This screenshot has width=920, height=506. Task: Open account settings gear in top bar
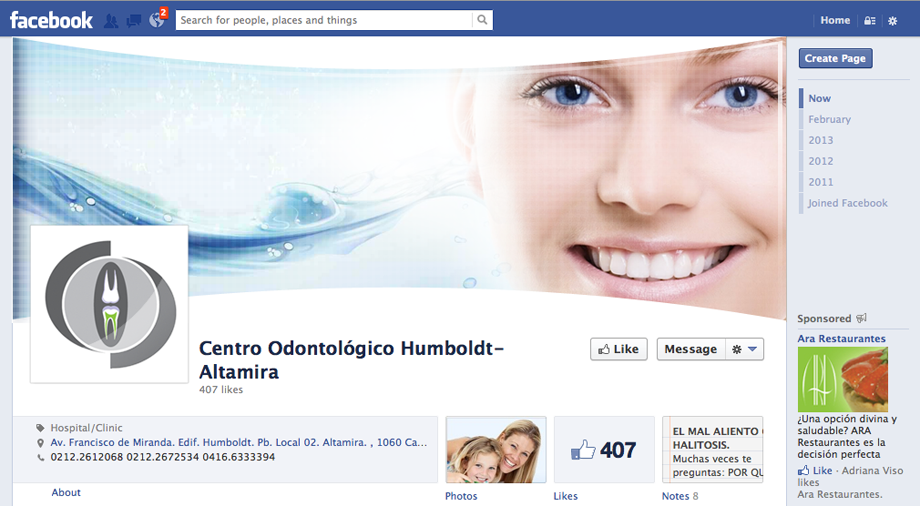pyautogui.click(x=892, y=21)
